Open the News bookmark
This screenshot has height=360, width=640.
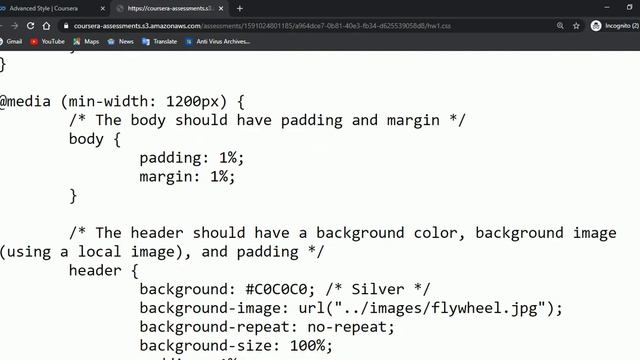(x=120, y=42)
